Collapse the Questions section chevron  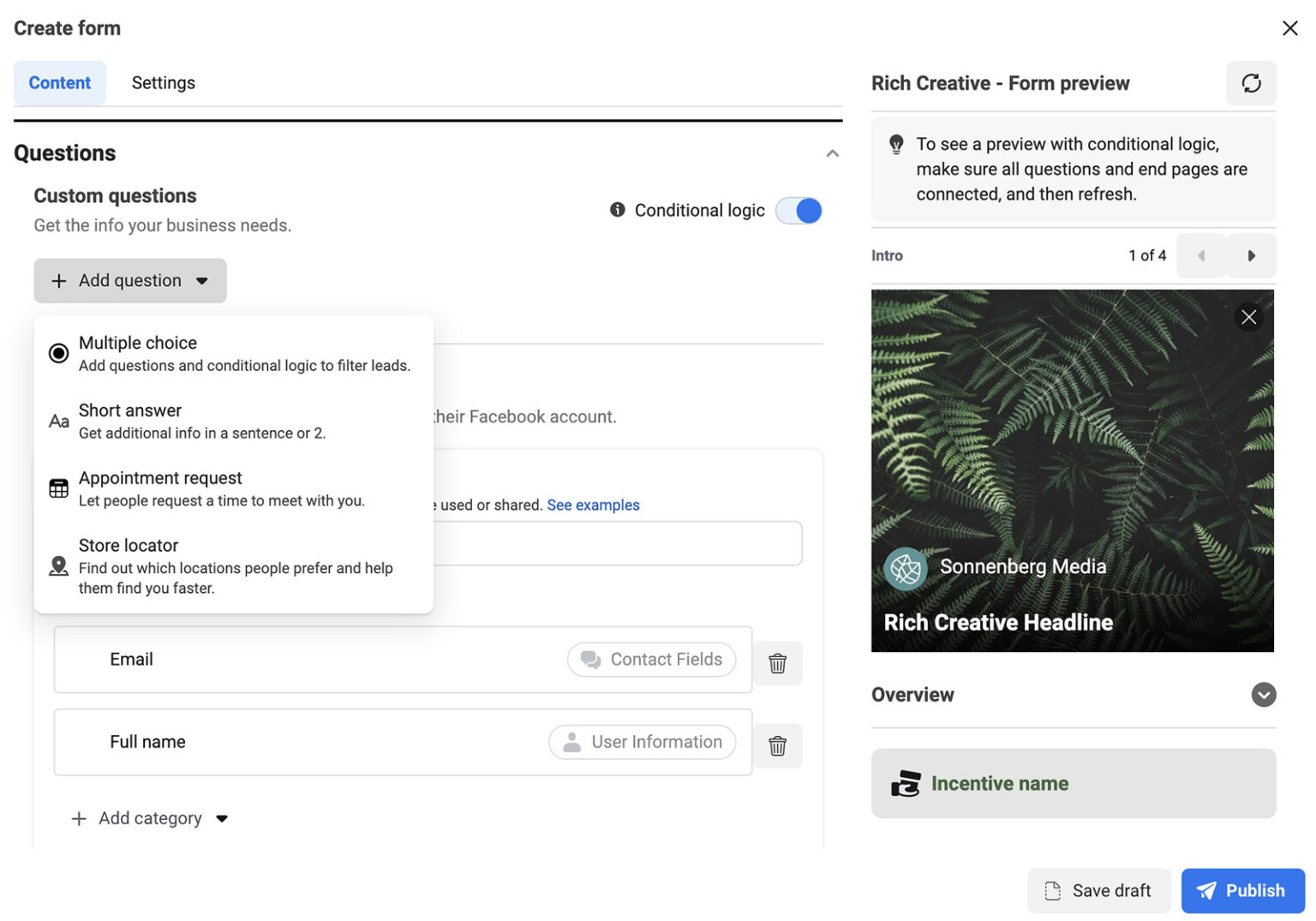coord(832,153)
